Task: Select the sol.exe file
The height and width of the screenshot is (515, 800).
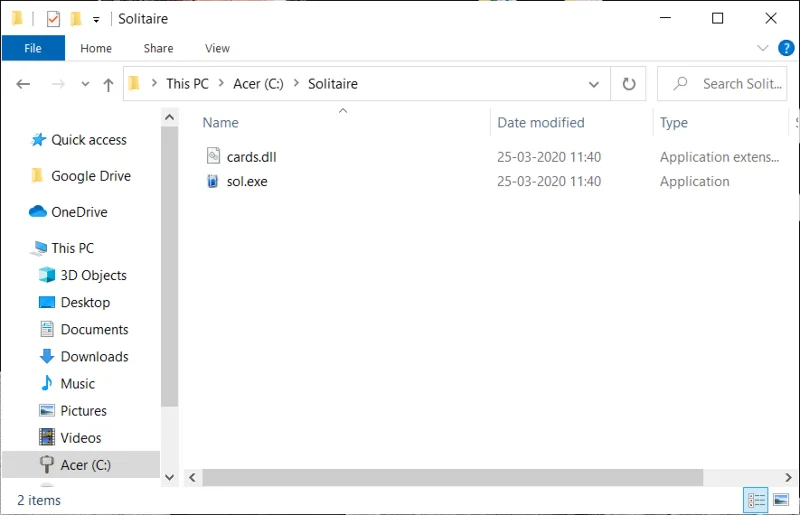Action: point(247,181)
